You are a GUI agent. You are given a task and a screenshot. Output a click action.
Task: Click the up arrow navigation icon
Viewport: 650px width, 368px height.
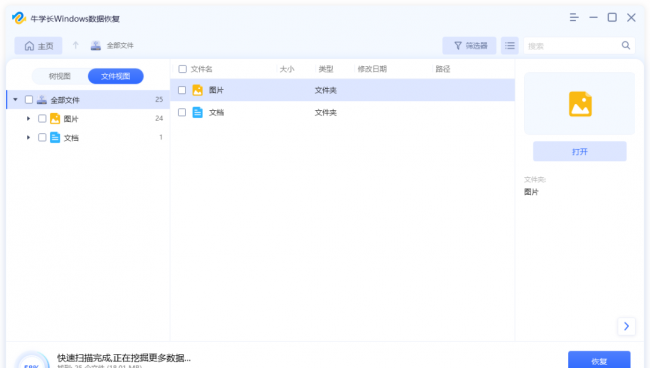(75, 45)
